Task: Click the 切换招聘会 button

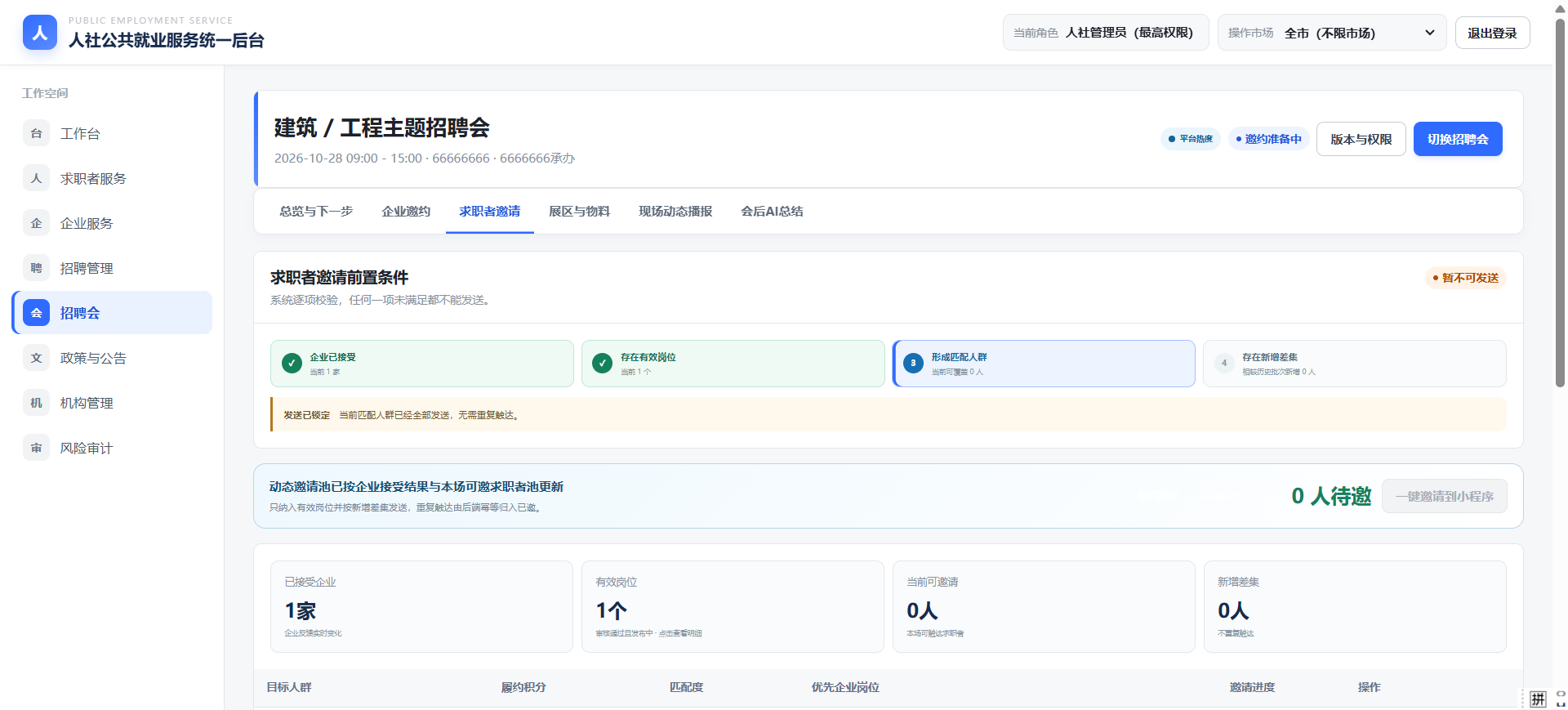Action: click(1458, 139)
